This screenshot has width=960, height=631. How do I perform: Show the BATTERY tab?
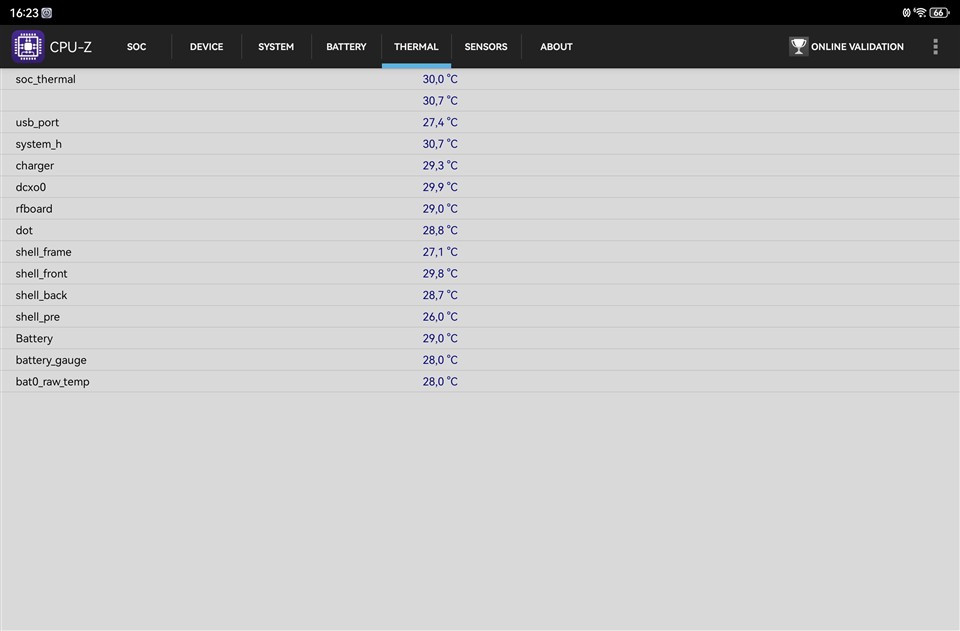tap(346, 47)
